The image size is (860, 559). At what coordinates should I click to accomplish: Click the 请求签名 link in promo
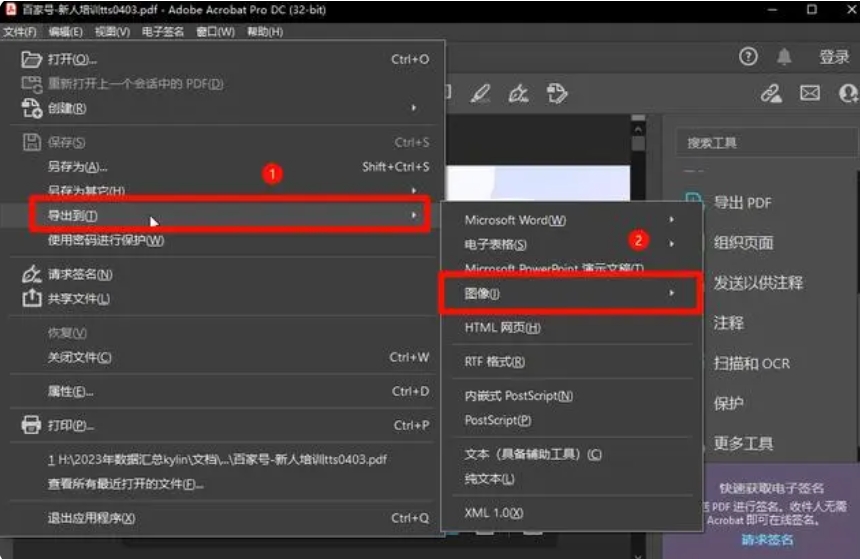pyautogui.click(x=767, y=540)
